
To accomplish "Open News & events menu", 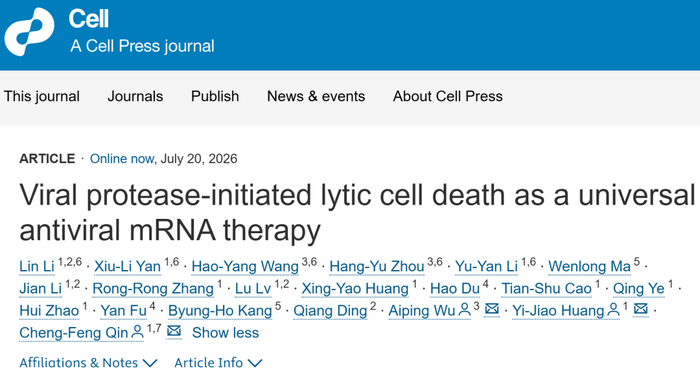I will [x=316, y=96].
